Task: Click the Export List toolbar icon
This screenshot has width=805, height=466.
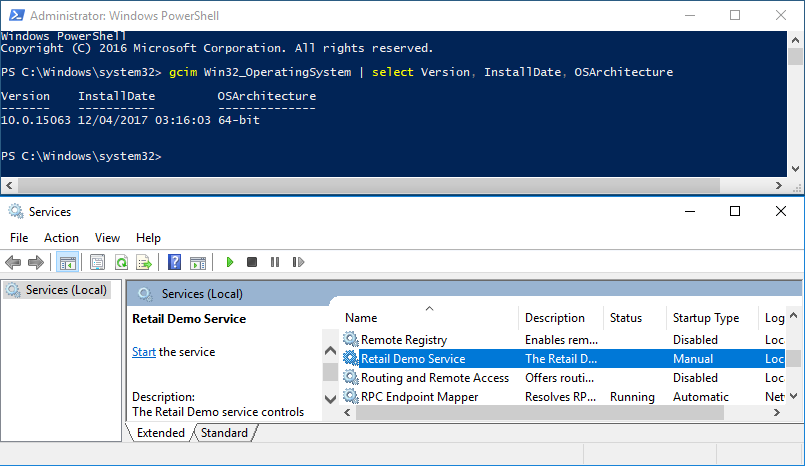Action: 144,263
